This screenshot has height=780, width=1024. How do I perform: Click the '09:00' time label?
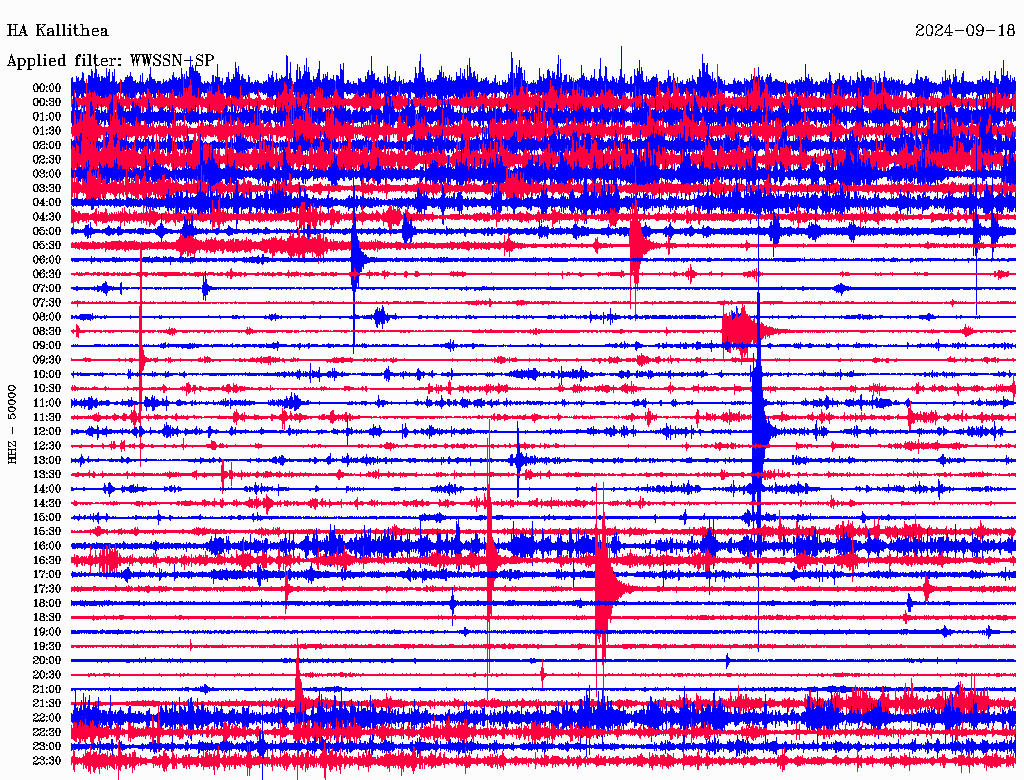47,346
